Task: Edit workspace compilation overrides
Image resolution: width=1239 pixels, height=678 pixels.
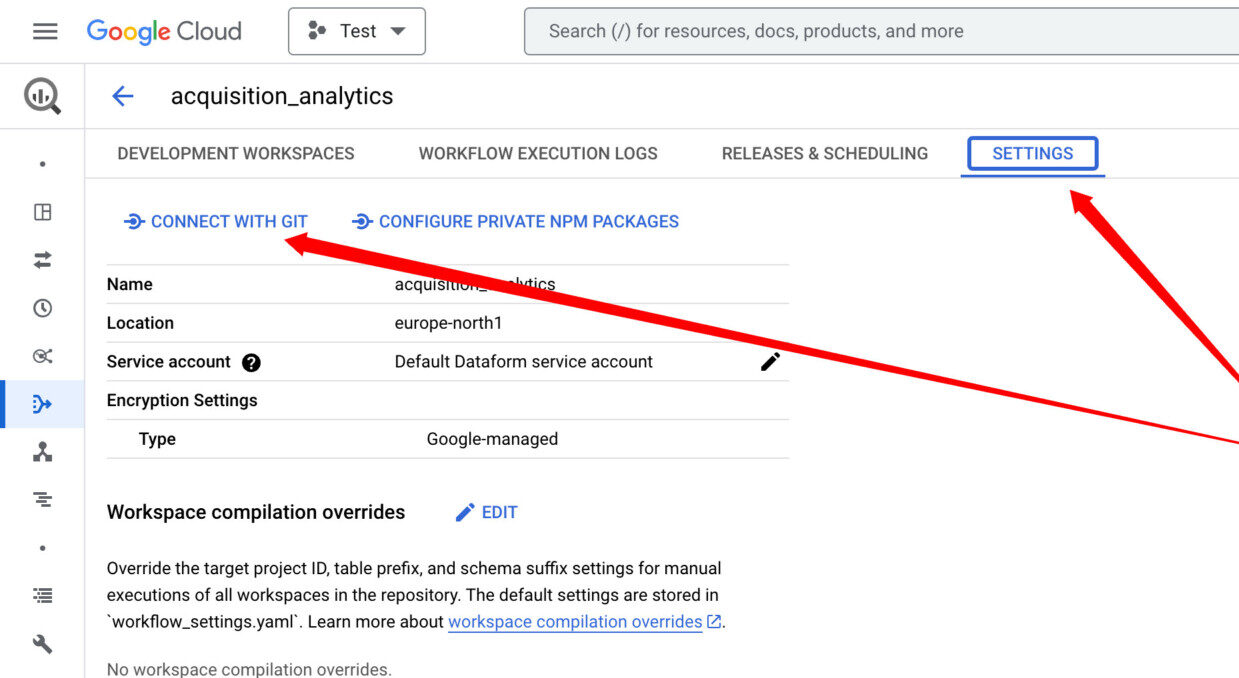Action: pyautogui.click(x=487, y=512)
